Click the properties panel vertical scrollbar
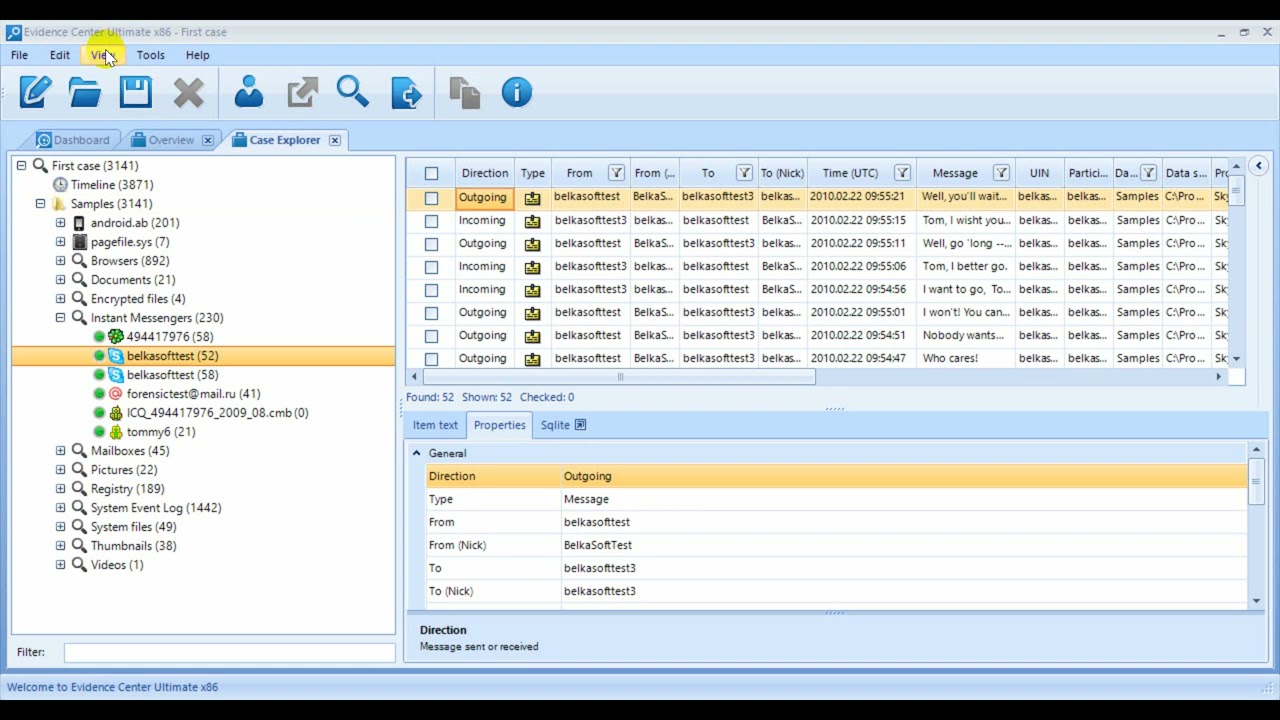The image size is (1280, 720). [x=1256, y=482]
